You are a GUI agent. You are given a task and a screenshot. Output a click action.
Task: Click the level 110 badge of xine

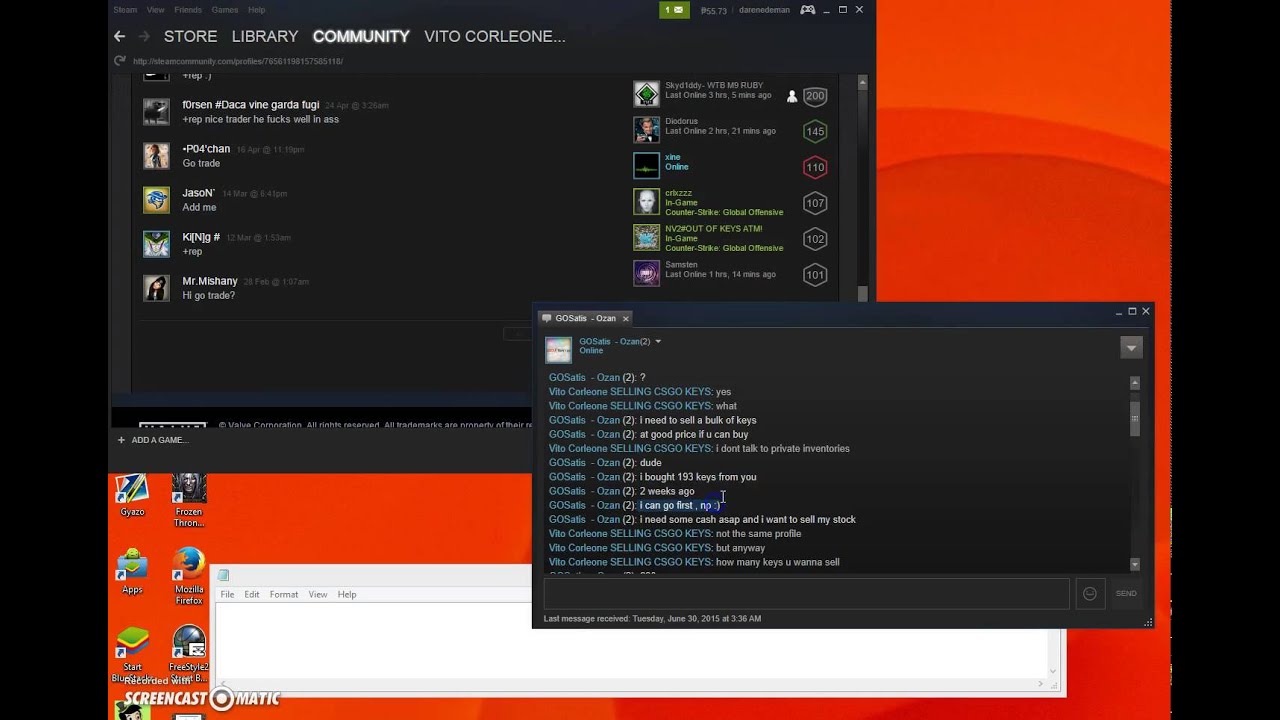[815, 168]
